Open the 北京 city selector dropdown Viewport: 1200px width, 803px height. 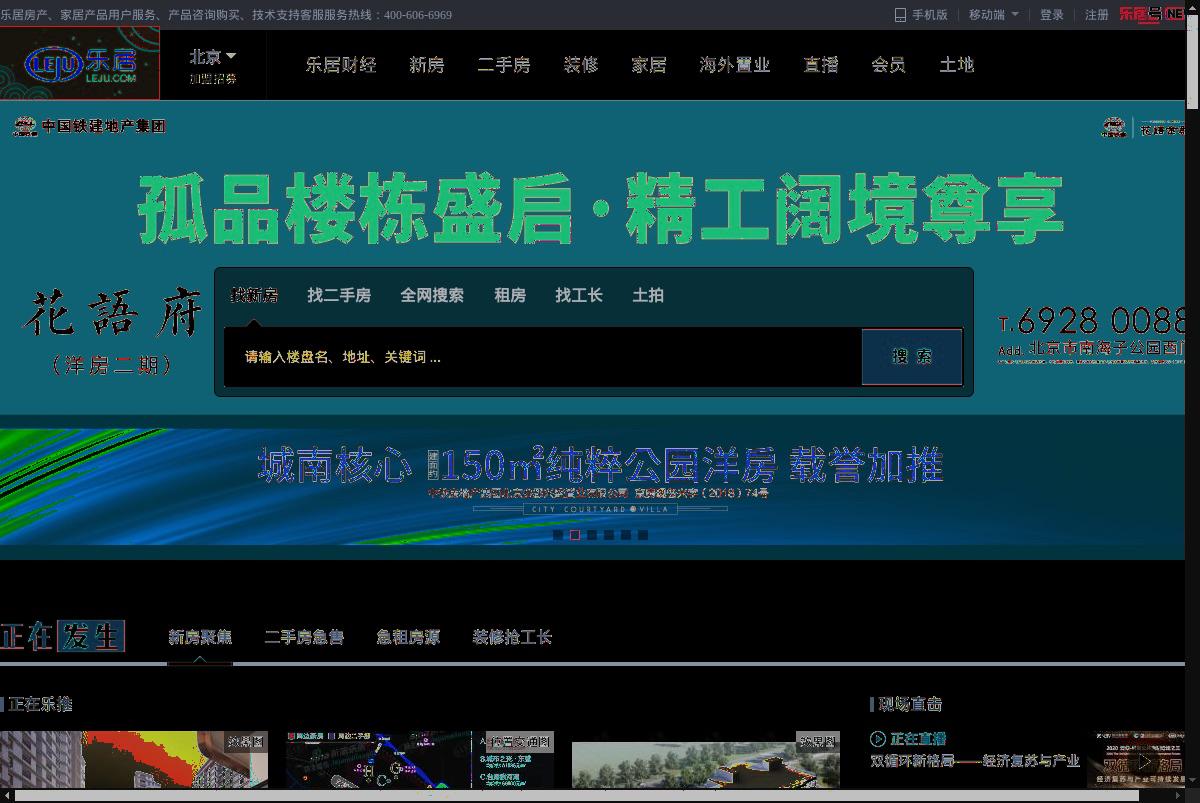coord(213,57)
